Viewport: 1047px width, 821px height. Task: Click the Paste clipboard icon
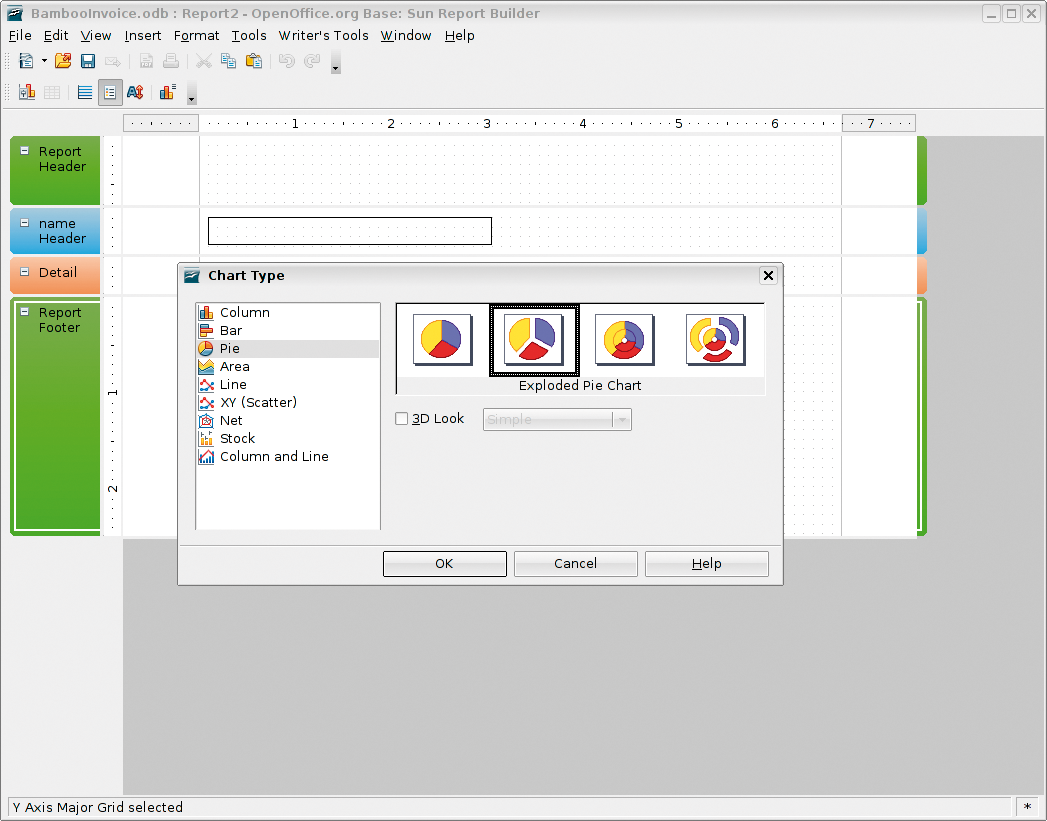(x=254, y=61)
